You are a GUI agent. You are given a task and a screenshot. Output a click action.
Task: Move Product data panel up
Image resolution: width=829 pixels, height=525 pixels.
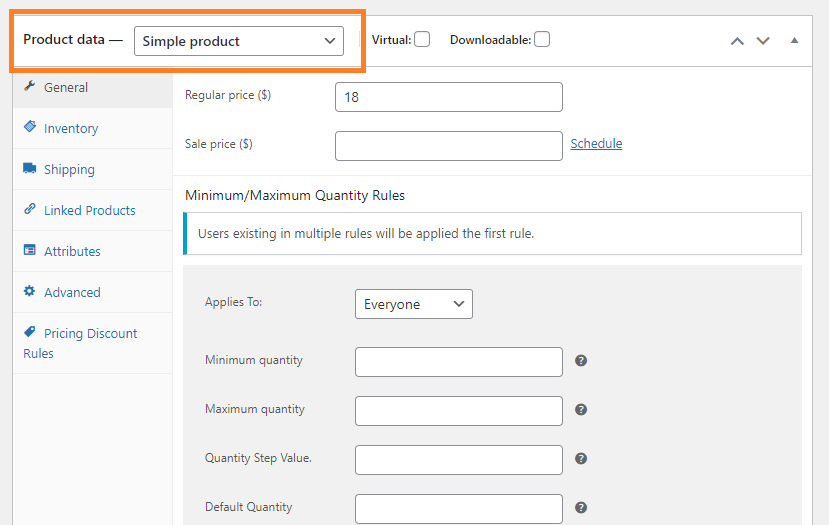tap(738, 41)
